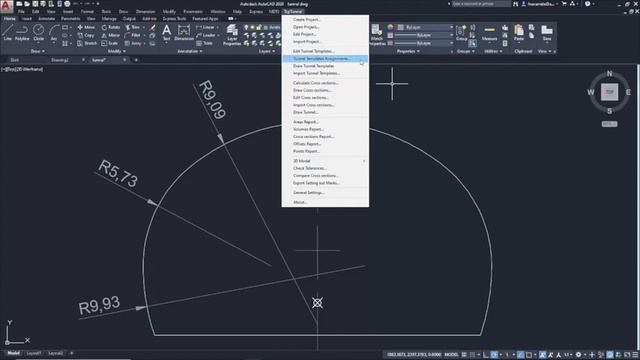Open the Dimension menu in menu bar

(x=145, y=12)
